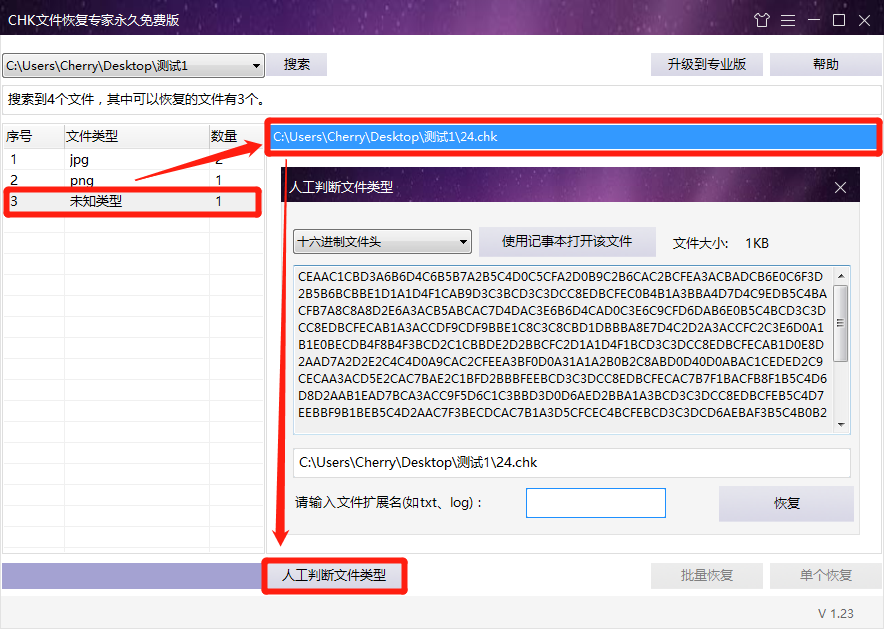This screenshot has width=884, height=629.
Task: Click the 人工判断文件类型 button
Action: (335, 576)
